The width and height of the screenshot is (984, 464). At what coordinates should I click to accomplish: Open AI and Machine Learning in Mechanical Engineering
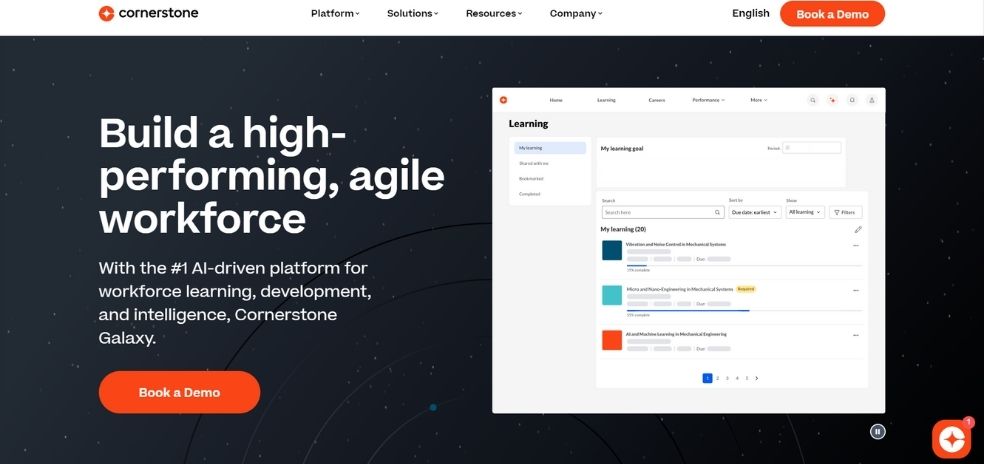click(676, 335)
